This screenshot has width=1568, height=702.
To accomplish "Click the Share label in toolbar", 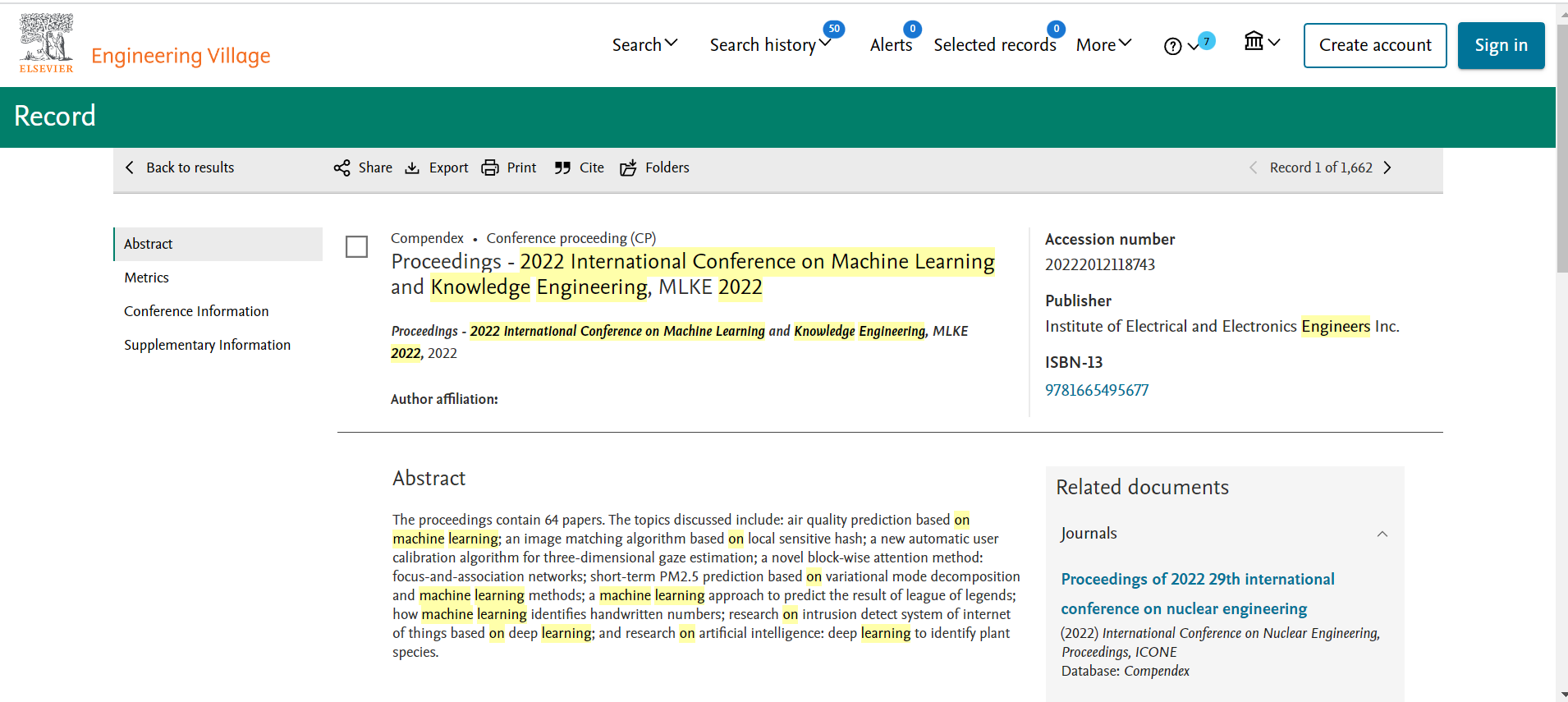I will coord(375,167).
